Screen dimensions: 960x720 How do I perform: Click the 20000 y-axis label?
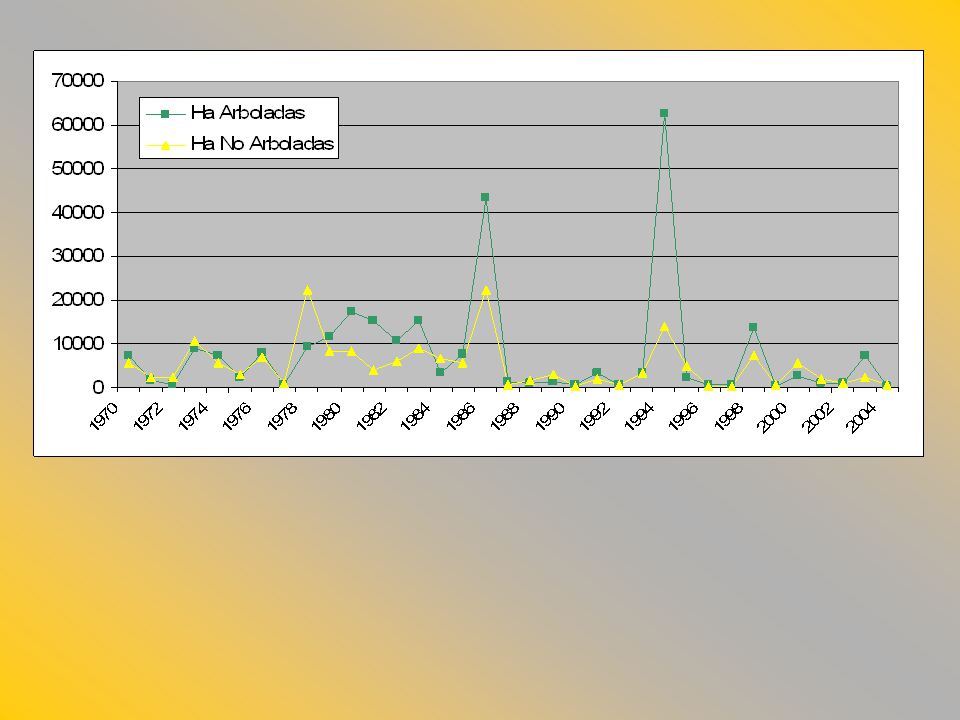coord(78,300)
